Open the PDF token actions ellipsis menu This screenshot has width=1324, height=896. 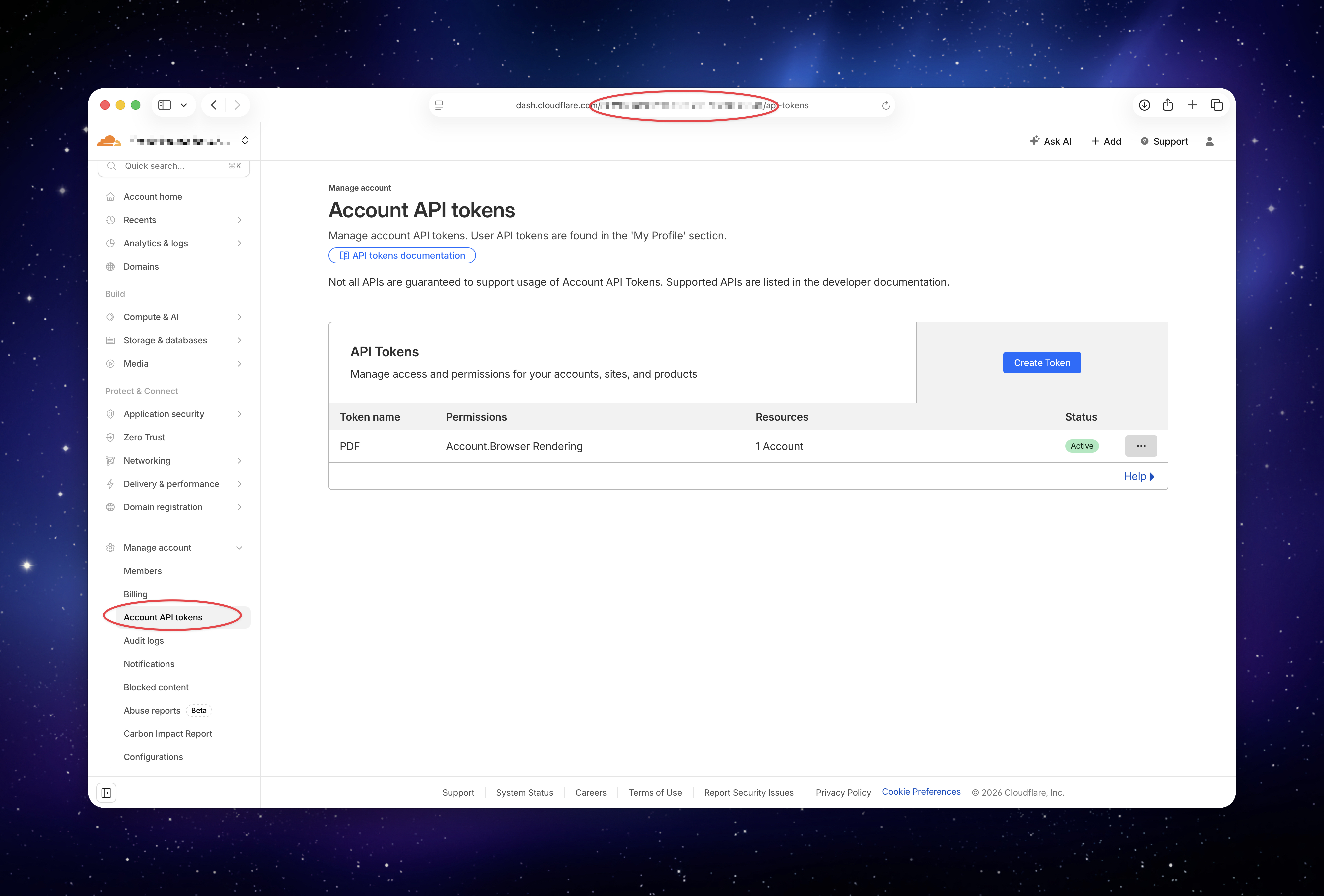point(1141,445)
